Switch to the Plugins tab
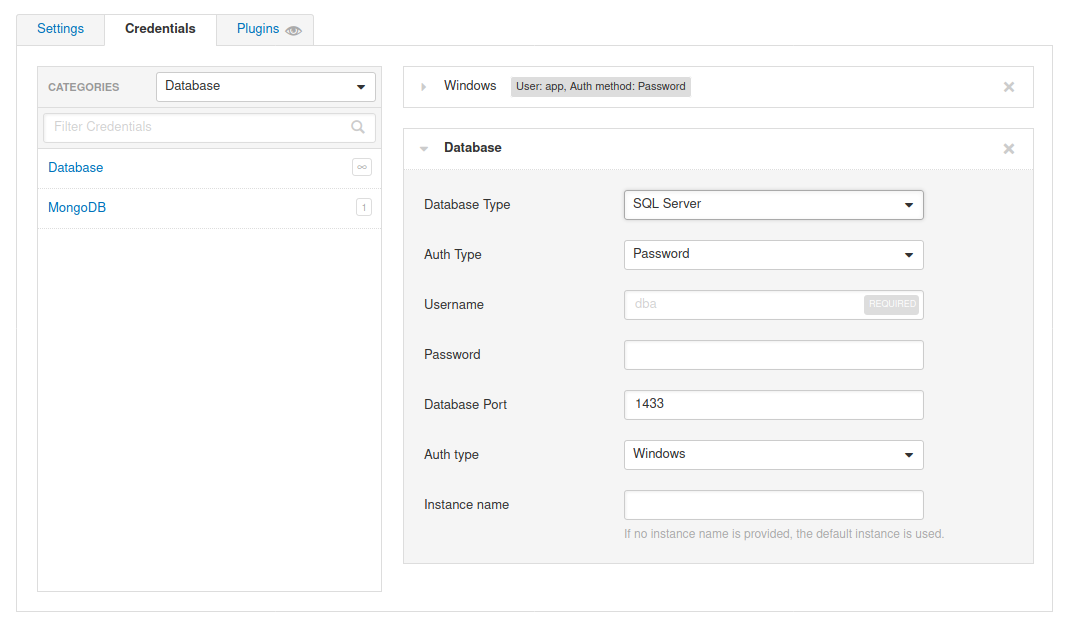Screen dimensions: 1069x627 click(x=258, y=29)
